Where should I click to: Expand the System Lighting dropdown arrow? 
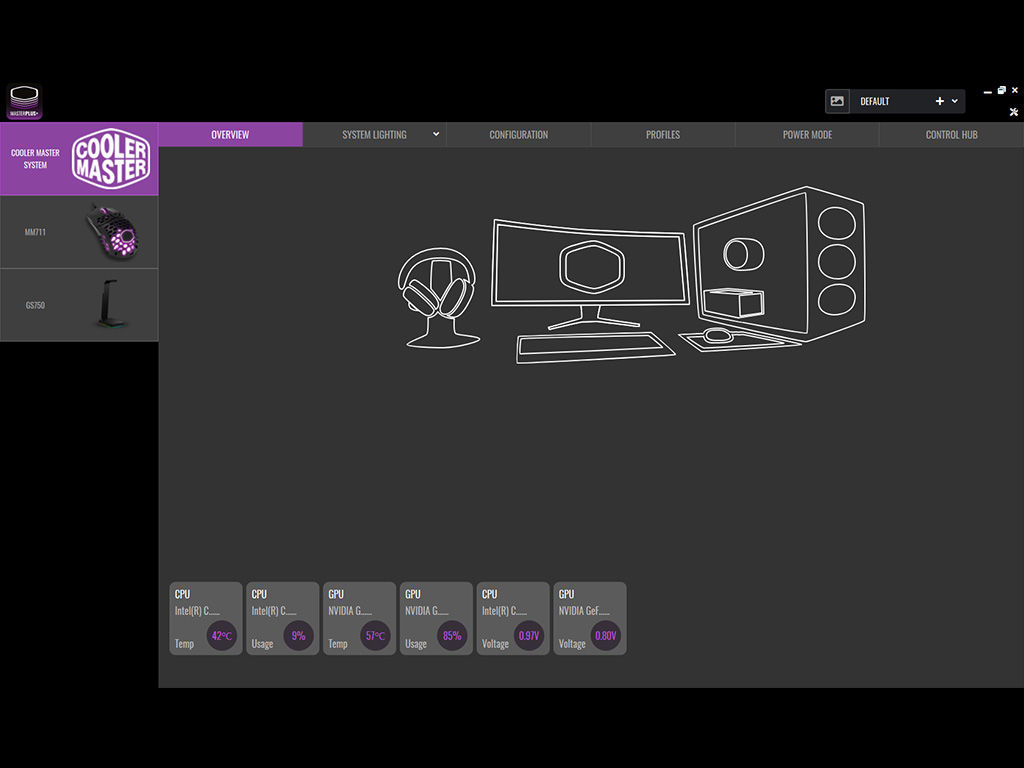coord(434,134)
